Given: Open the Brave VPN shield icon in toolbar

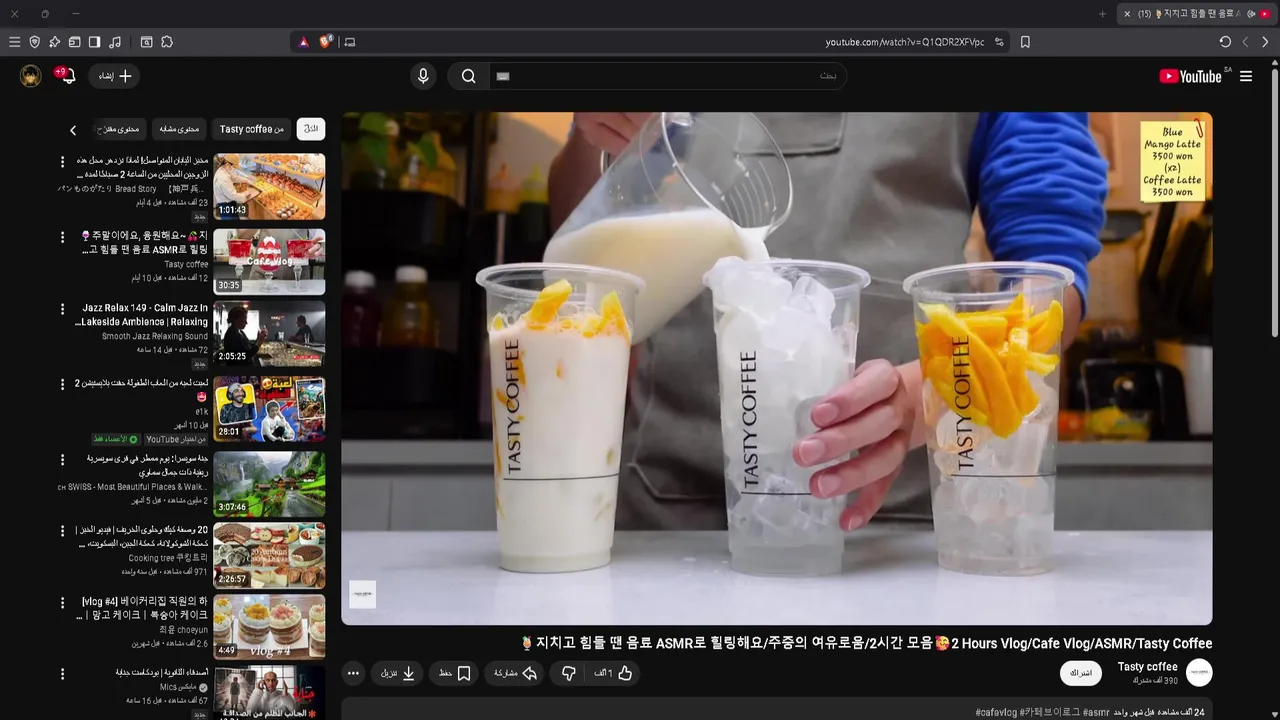Looking at the screenshot, I should click(34, 42).
